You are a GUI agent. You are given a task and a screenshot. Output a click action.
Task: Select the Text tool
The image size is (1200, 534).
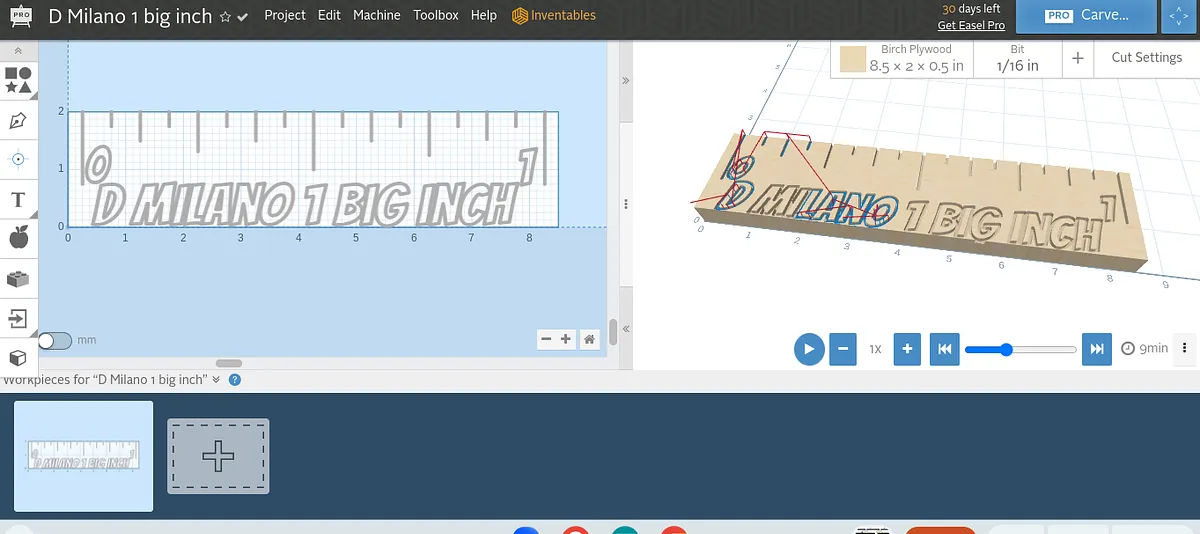pos(18,200)
